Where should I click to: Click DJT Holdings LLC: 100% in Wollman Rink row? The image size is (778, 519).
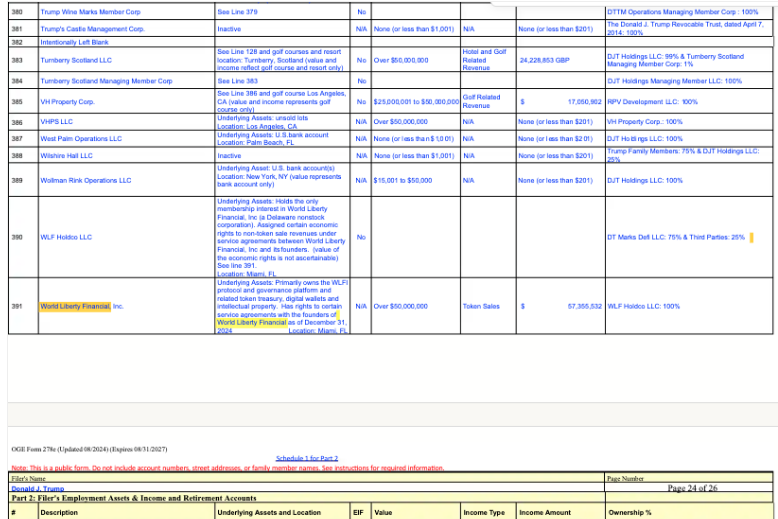[645, 180]
